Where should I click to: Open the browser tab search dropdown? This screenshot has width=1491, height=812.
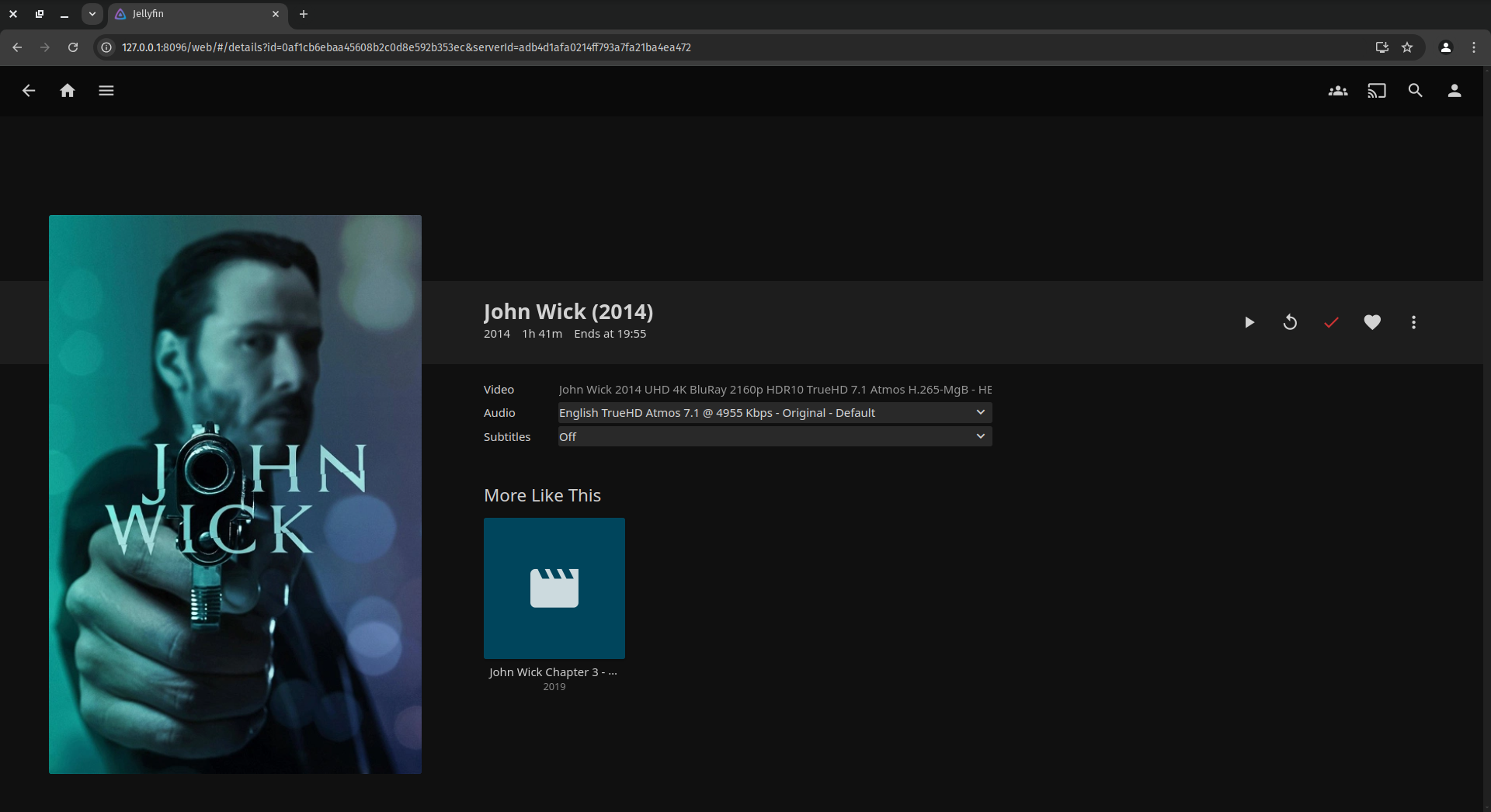coord(92,14)
